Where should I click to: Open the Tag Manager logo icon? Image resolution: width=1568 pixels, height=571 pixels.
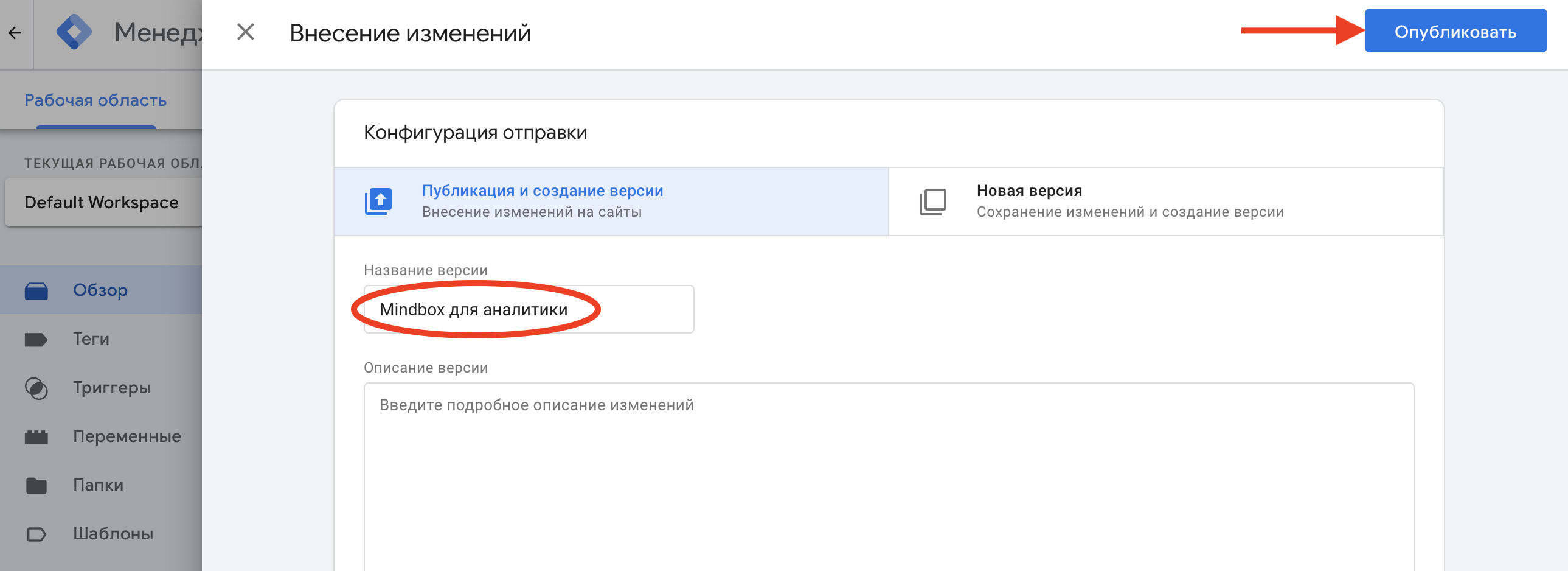(x=74, y=32)
